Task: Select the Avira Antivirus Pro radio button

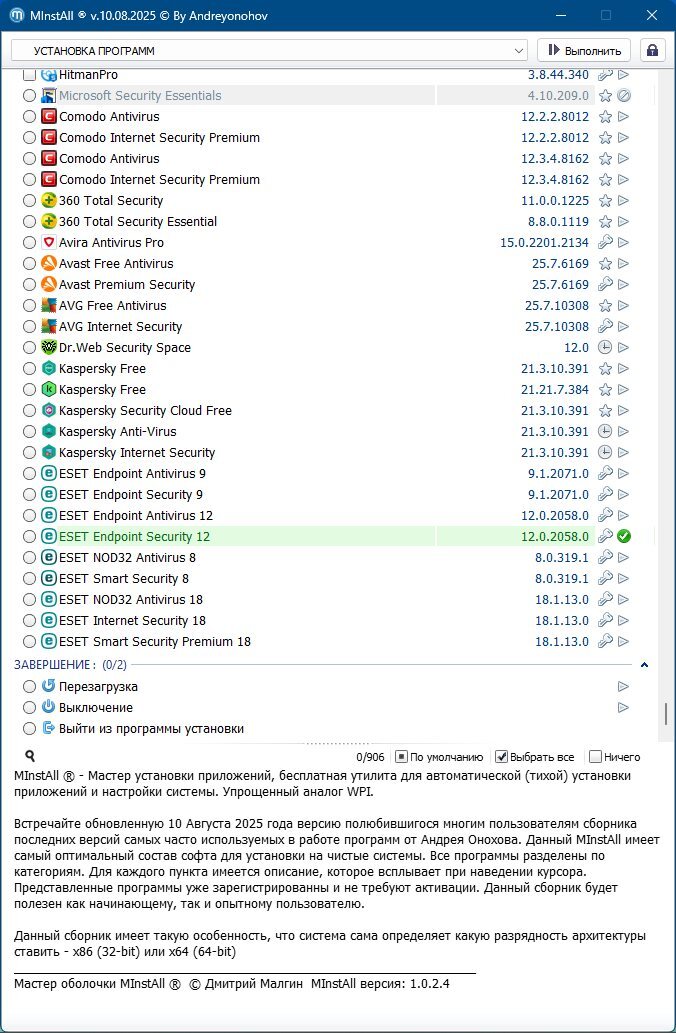Action: pos(29,242)
